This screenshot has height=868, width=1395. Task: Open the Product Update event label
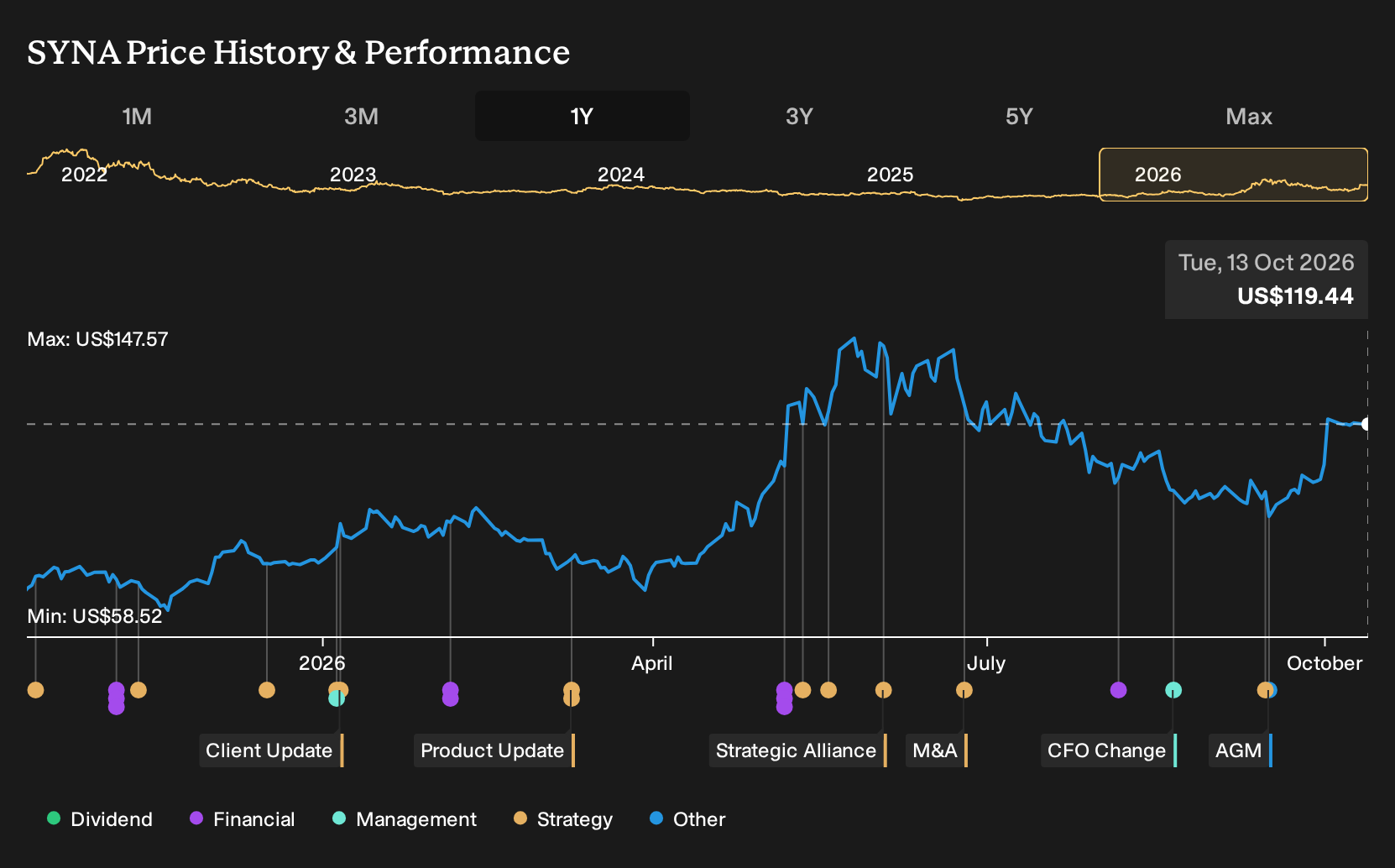pos(494,750)
